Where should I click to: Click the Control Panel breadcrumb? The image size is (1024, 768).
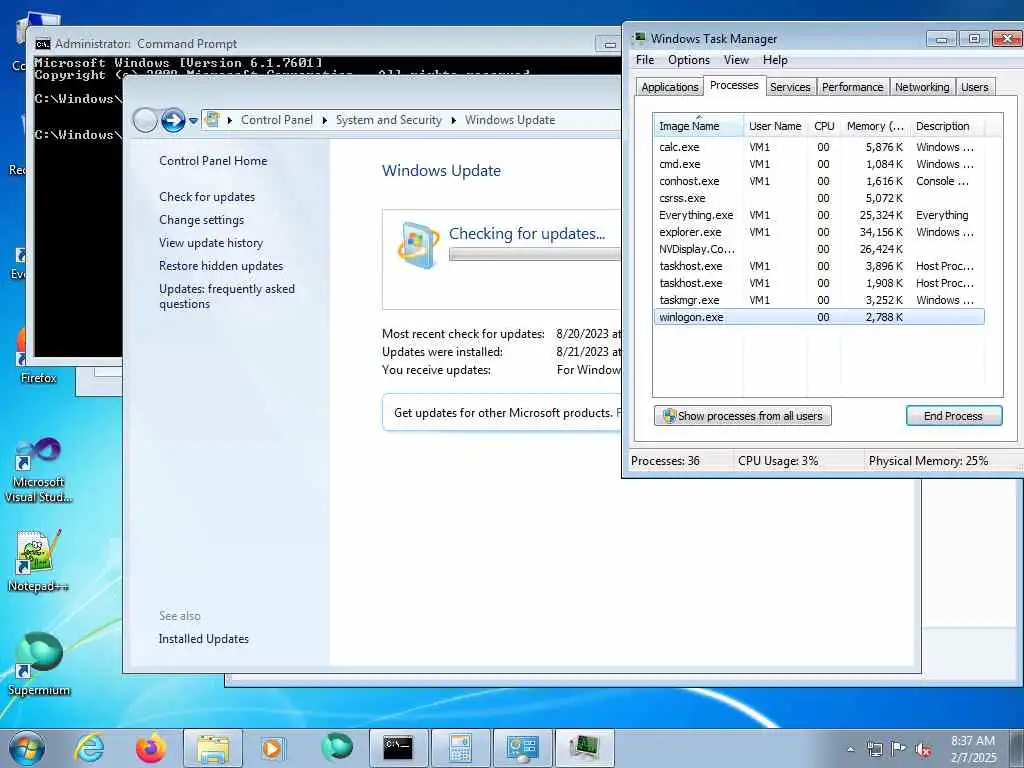tap(277, 120)
